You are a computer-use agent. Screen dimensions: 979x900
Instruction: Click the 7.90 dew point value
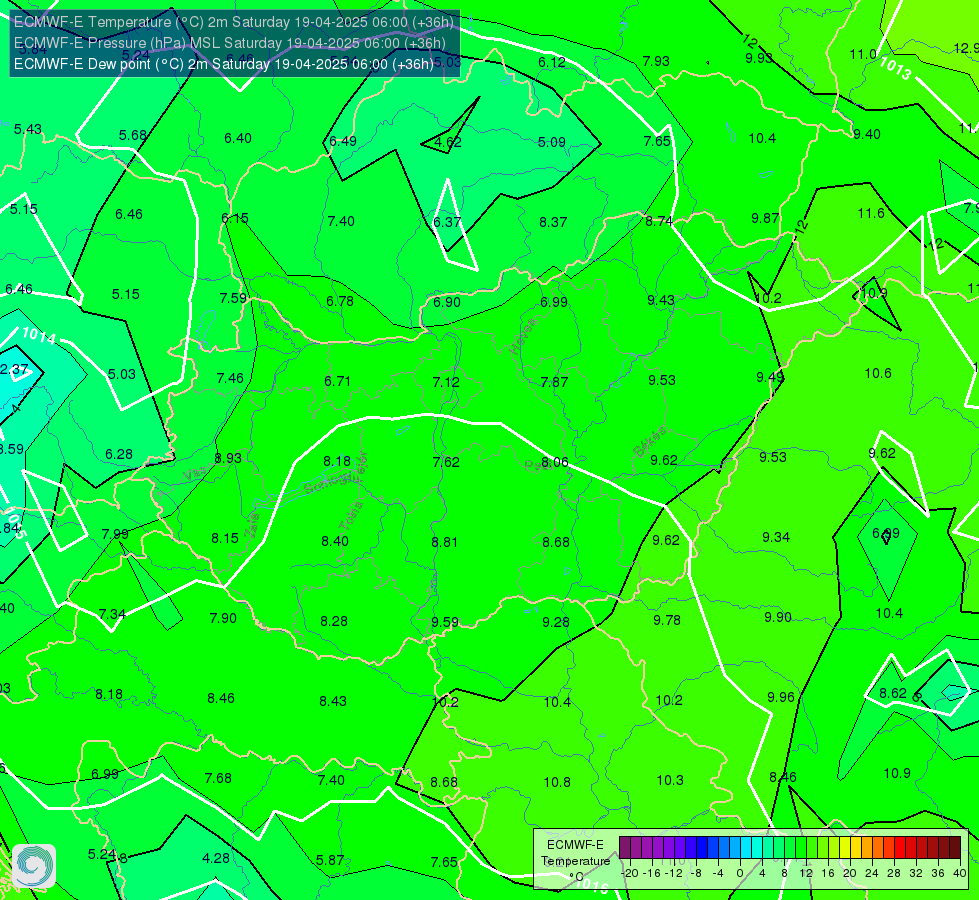(x=223, y=618)
